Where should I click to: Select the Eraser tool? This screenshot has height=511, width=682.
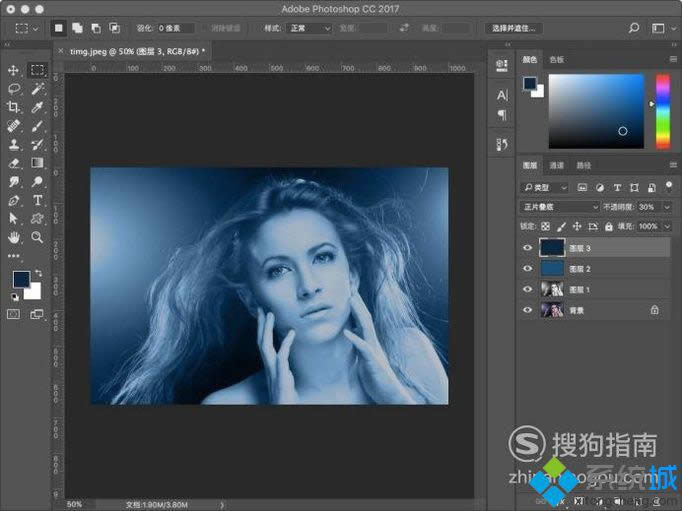tap(13, 163)
